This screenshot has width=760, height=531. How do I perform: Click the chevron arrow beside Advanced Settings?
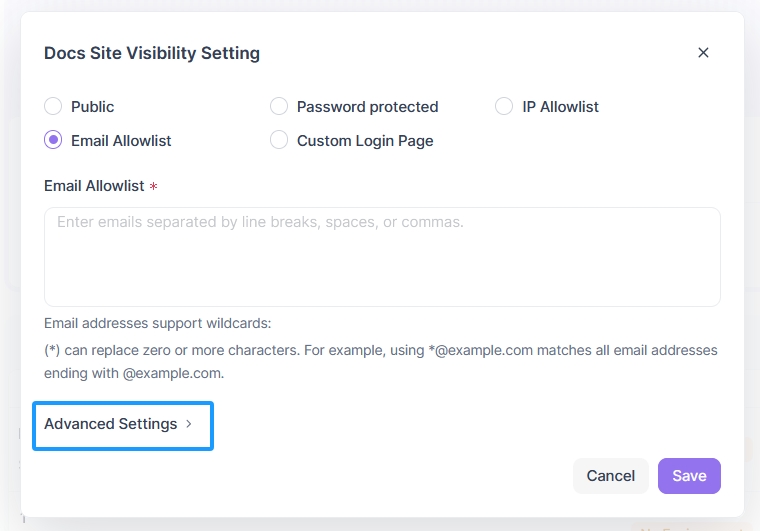click(x=188, y=424)
